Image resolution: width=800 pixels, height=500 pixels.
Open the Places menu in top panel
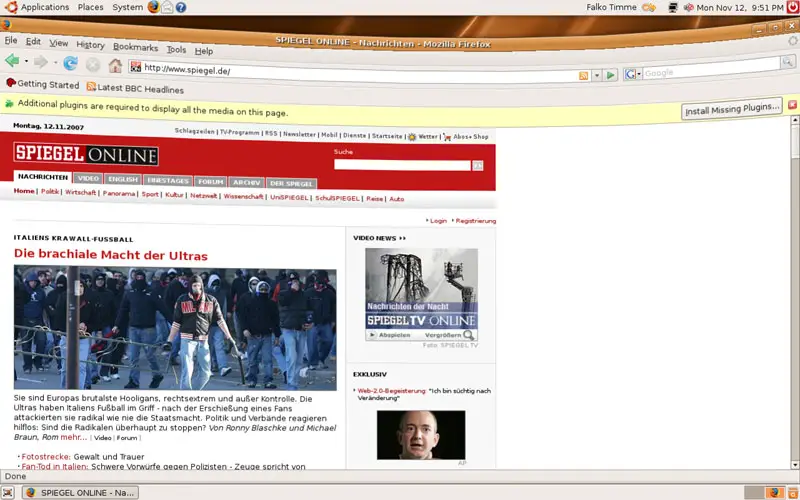(x=90, y=7)
